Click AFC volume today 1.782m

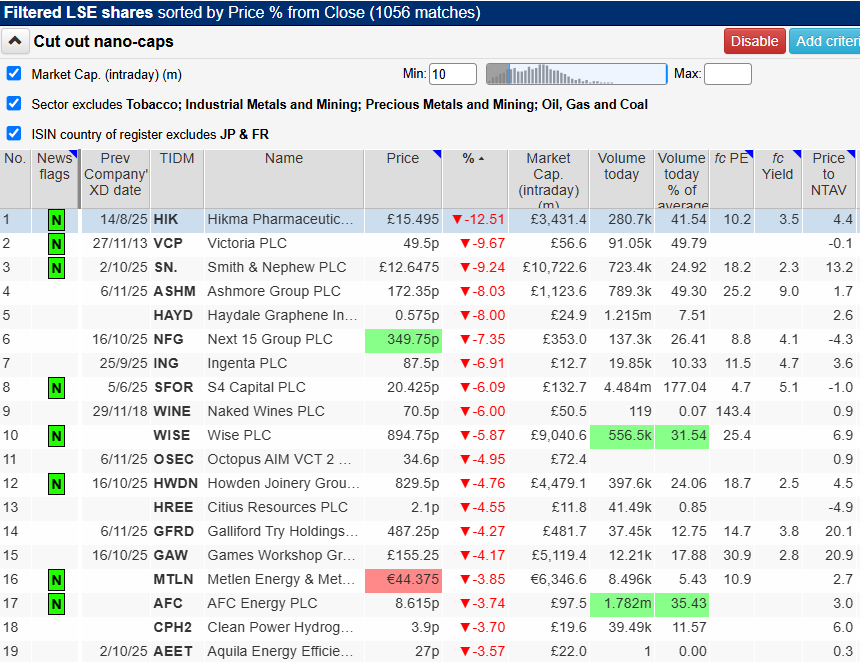621,604
